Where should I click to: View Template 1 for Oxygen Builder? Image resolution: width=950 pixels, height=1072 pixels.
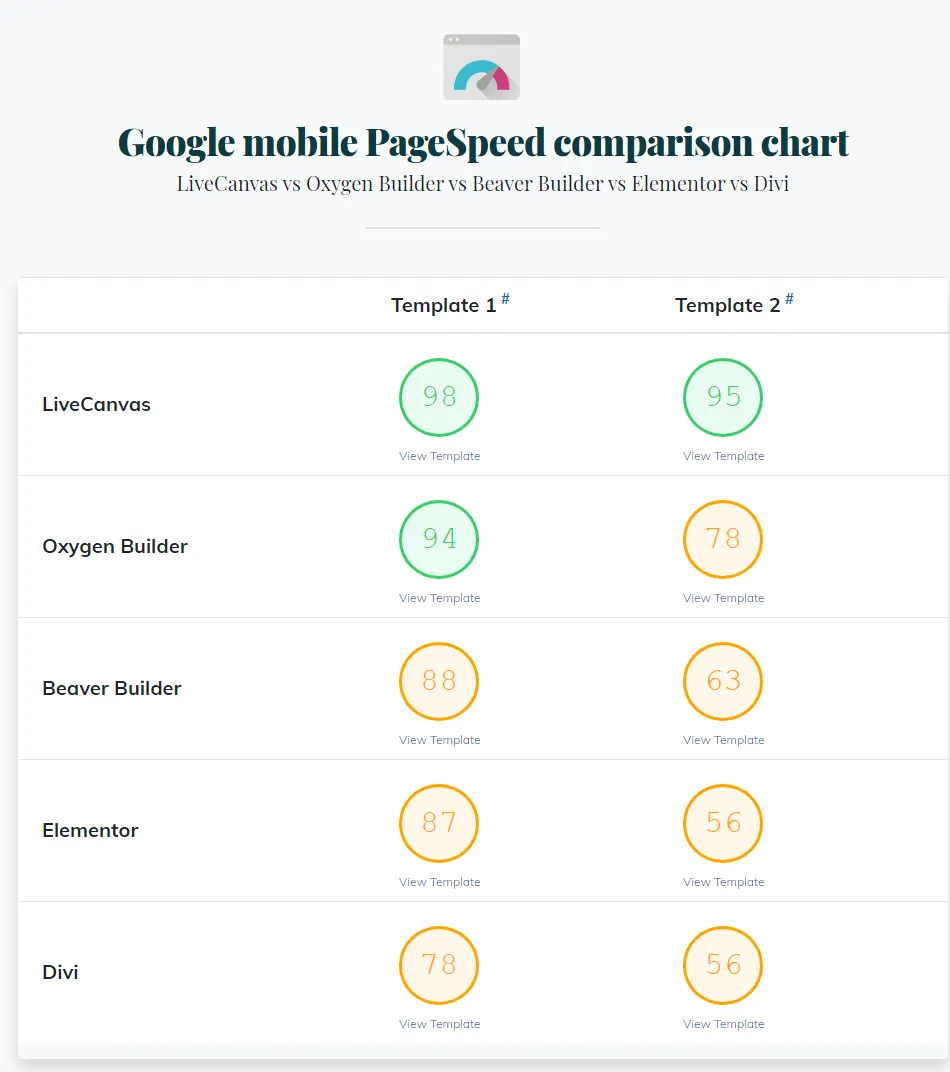(x=440, y=598)
